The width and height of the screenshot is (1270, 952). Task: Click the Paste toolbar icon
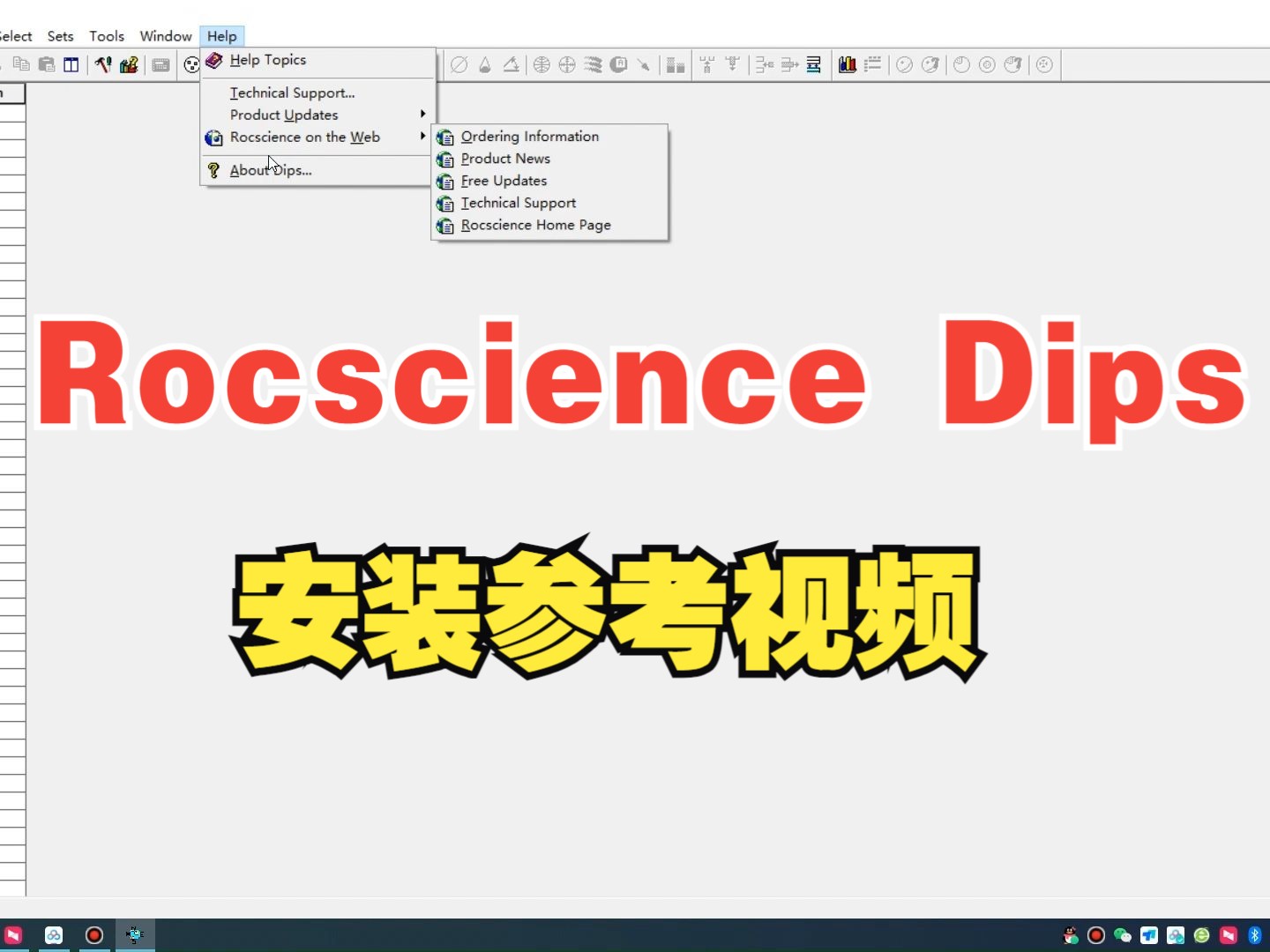point(47,64)
